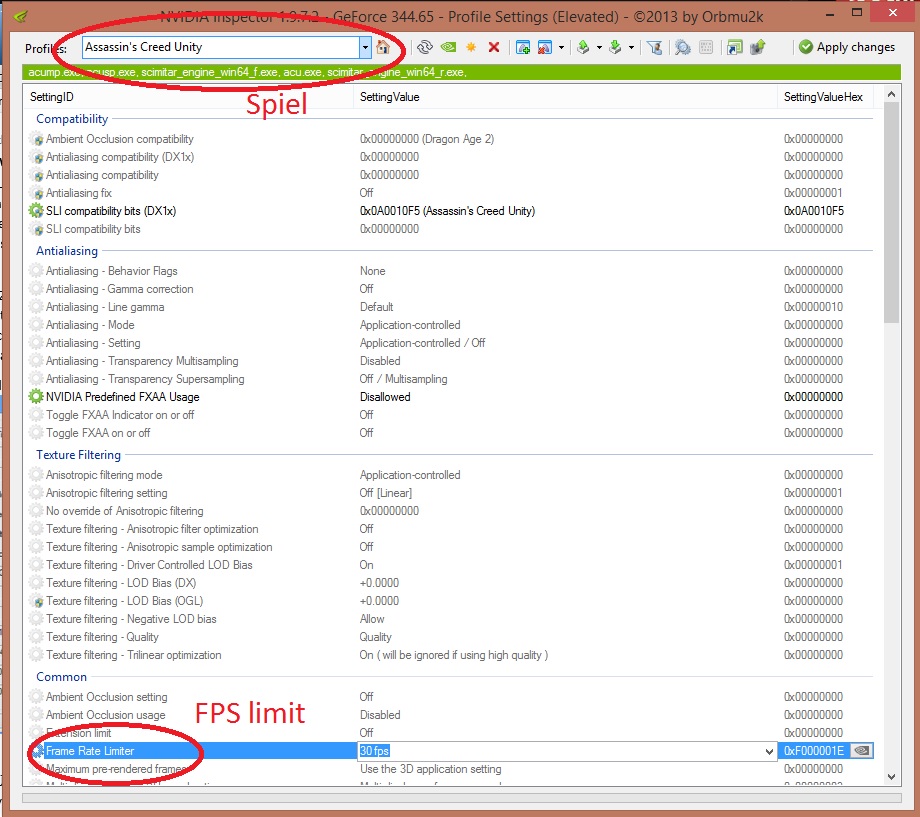920x817 pixels.
Task: Collapse the Texture Filtering group header
Action: tap(78, 455)
